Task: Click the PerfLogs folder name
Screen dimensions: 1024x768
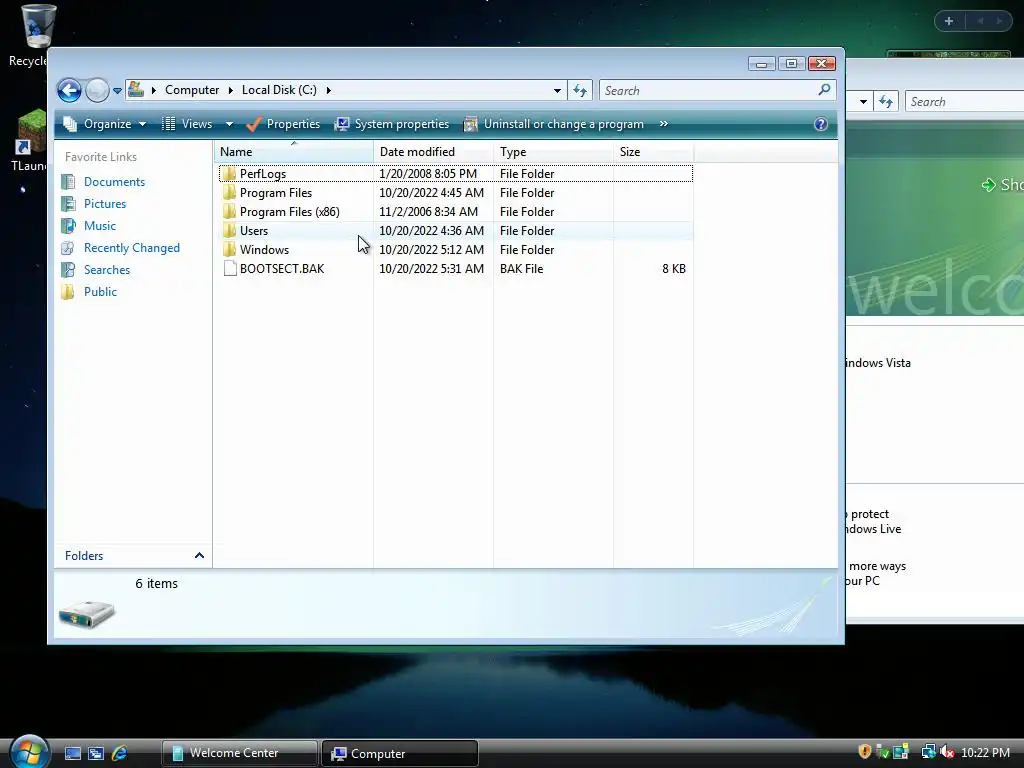Action: [x=263, y=174]
